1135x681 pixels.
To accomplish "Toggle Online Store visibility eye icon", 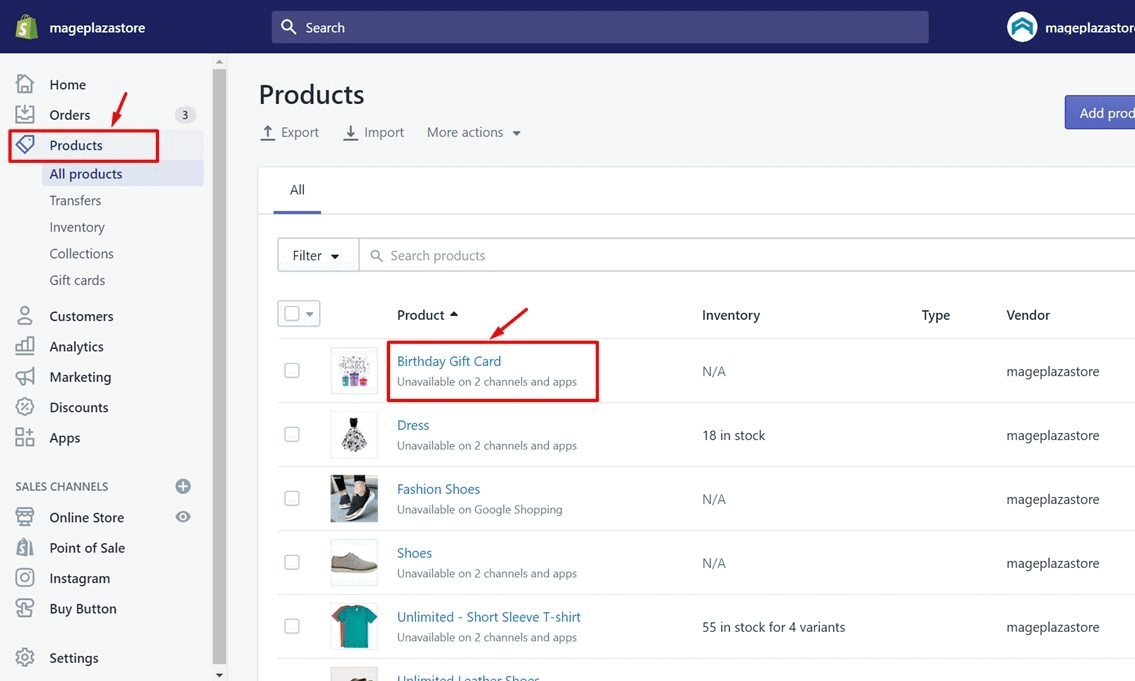I will pos(182,517).
